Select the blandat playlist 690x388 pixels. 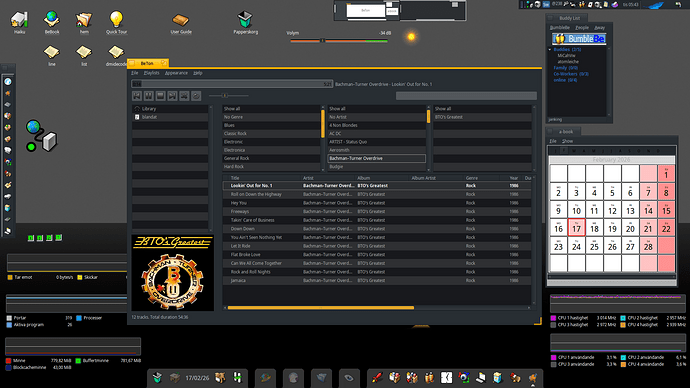click(170, 117)
